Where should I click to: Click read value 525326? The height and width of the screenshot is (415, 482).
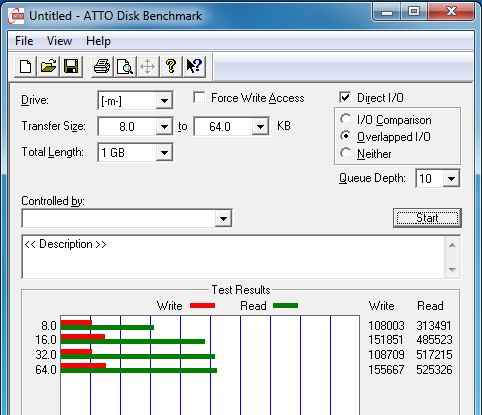pyautogui.click(x=435, y=370)
